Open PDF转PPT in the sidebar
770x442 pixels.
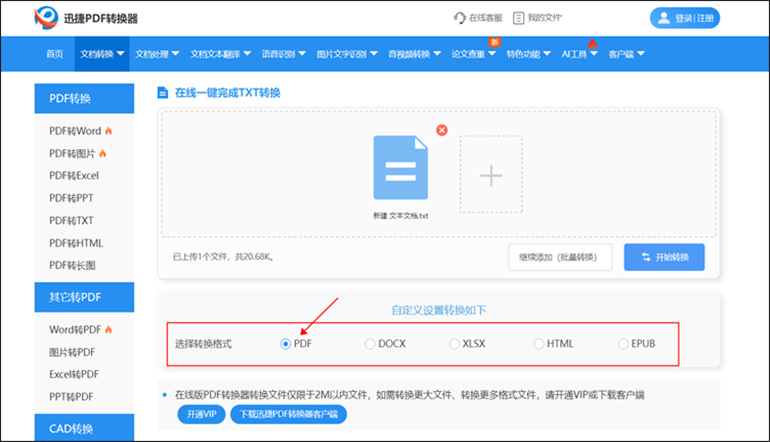tap(71, 198)
